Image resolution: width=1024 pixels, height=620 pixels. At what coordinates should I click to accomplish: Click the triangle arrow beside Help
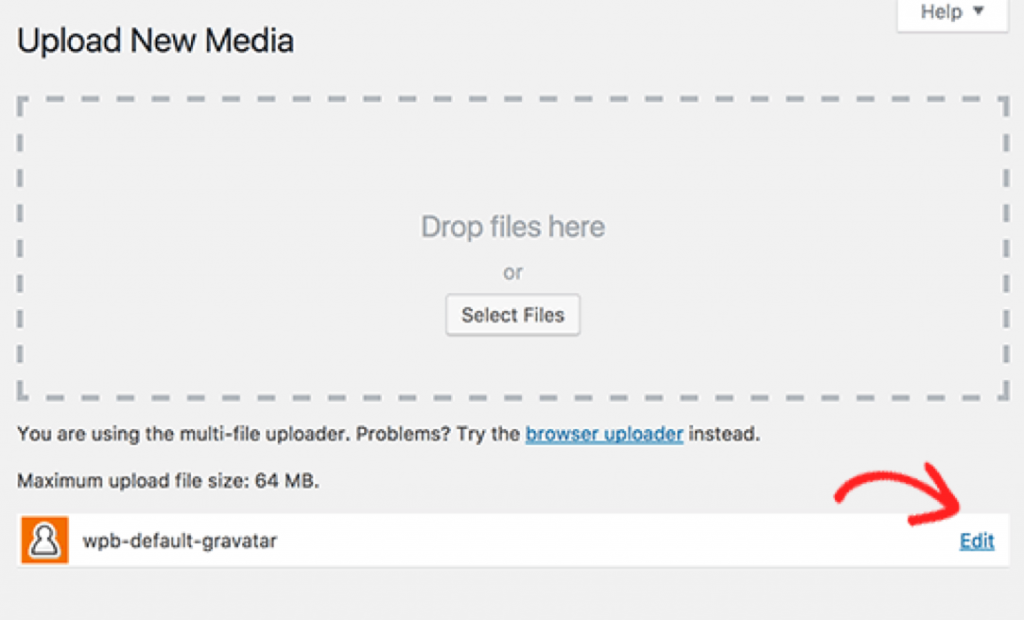click(x=978, y=11)
